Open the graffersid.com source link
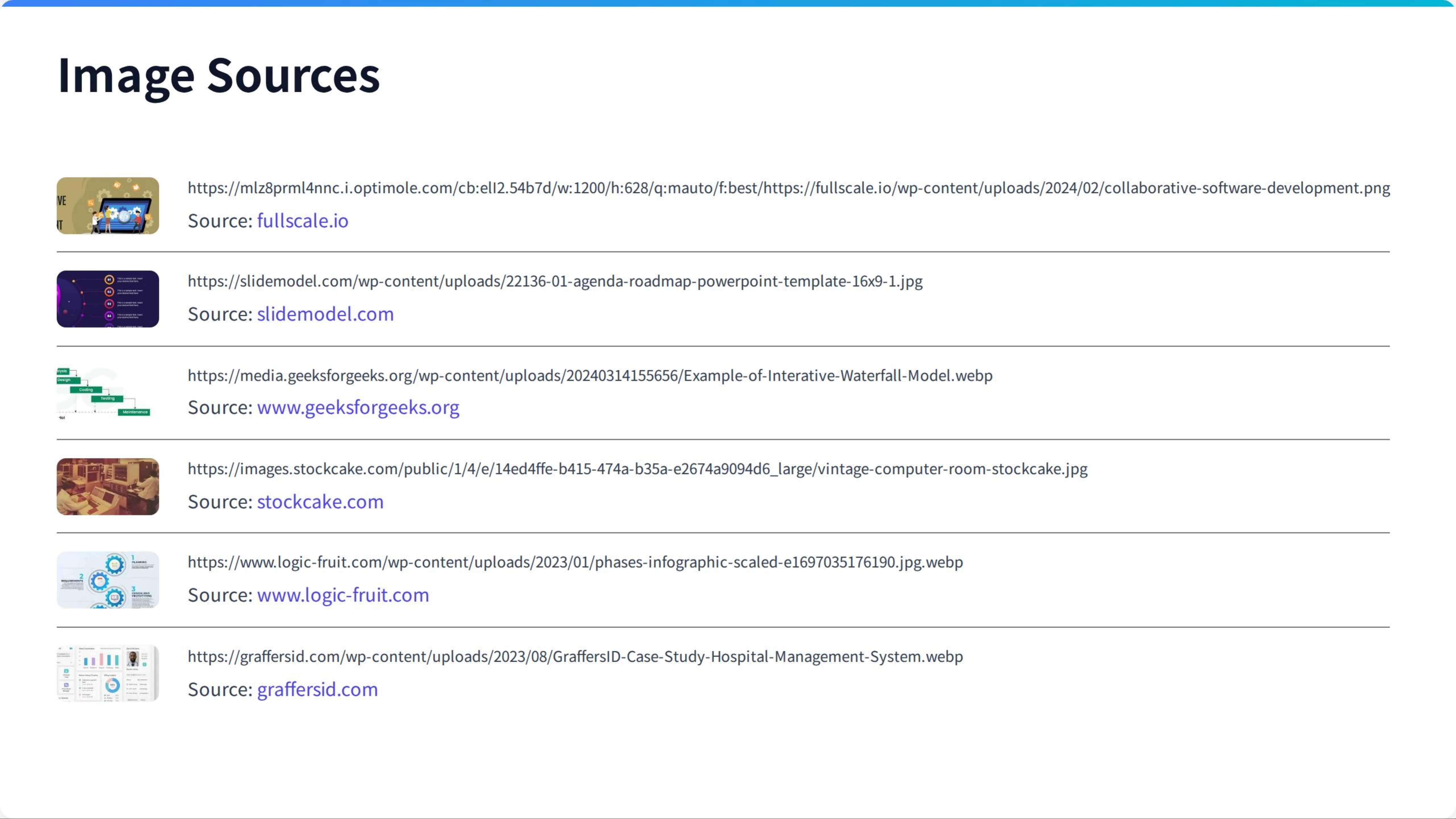Image resolution: width=1456 pixels, height=819 pixels. click(x=317, y=689)
